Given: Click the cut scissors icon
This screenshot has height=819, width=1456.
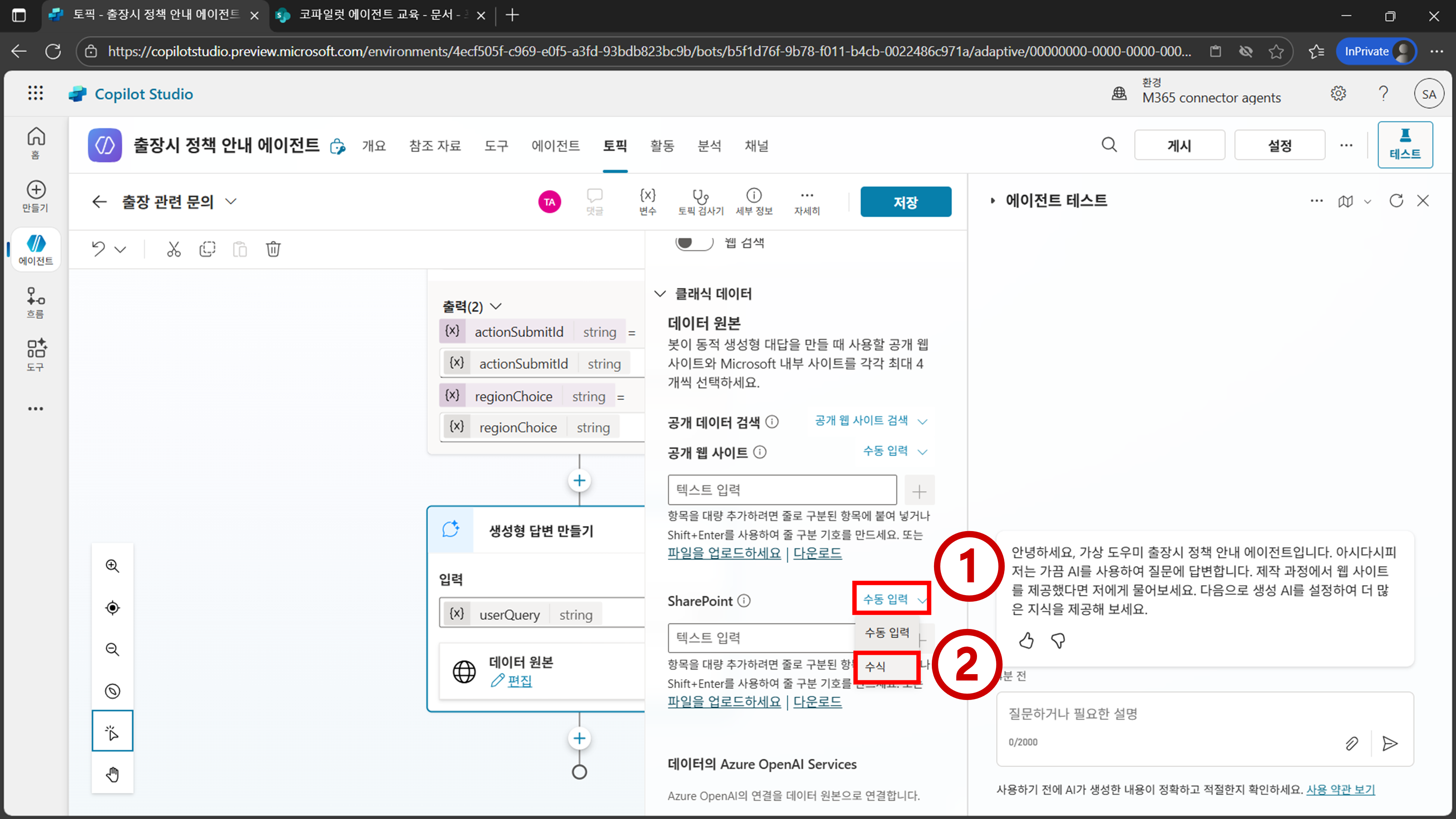Looking at the screenshot, I should pos(174,249).
